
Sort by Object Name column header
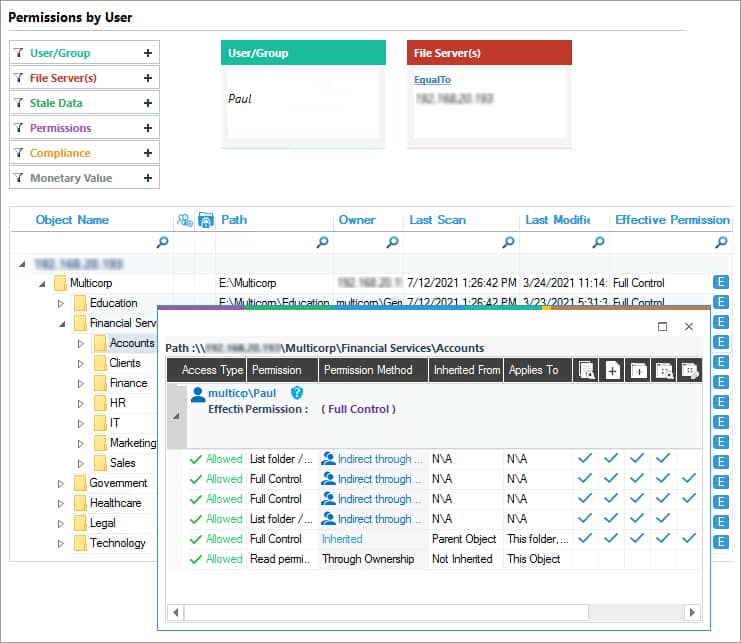72,220
